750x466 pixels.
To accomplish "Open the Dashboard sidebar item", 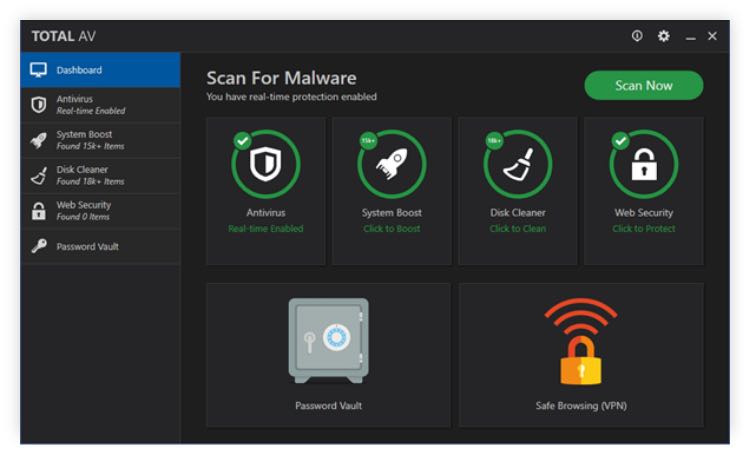I will click(100, 70).
